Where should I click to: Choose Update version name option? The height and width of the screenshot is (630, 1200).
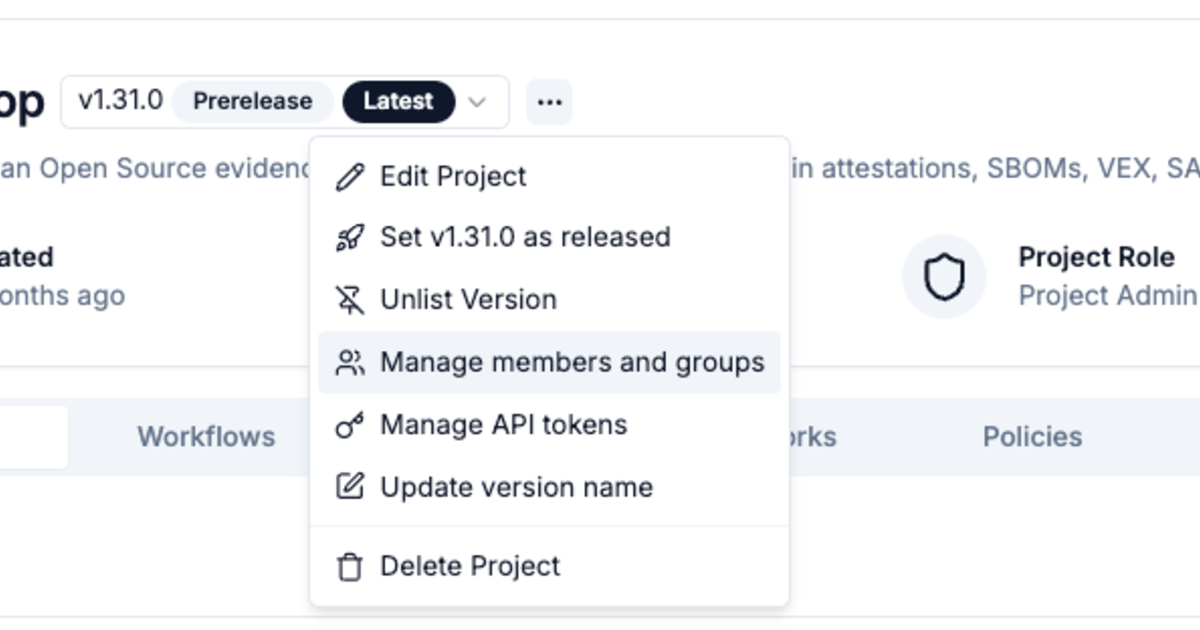point(549,487)
